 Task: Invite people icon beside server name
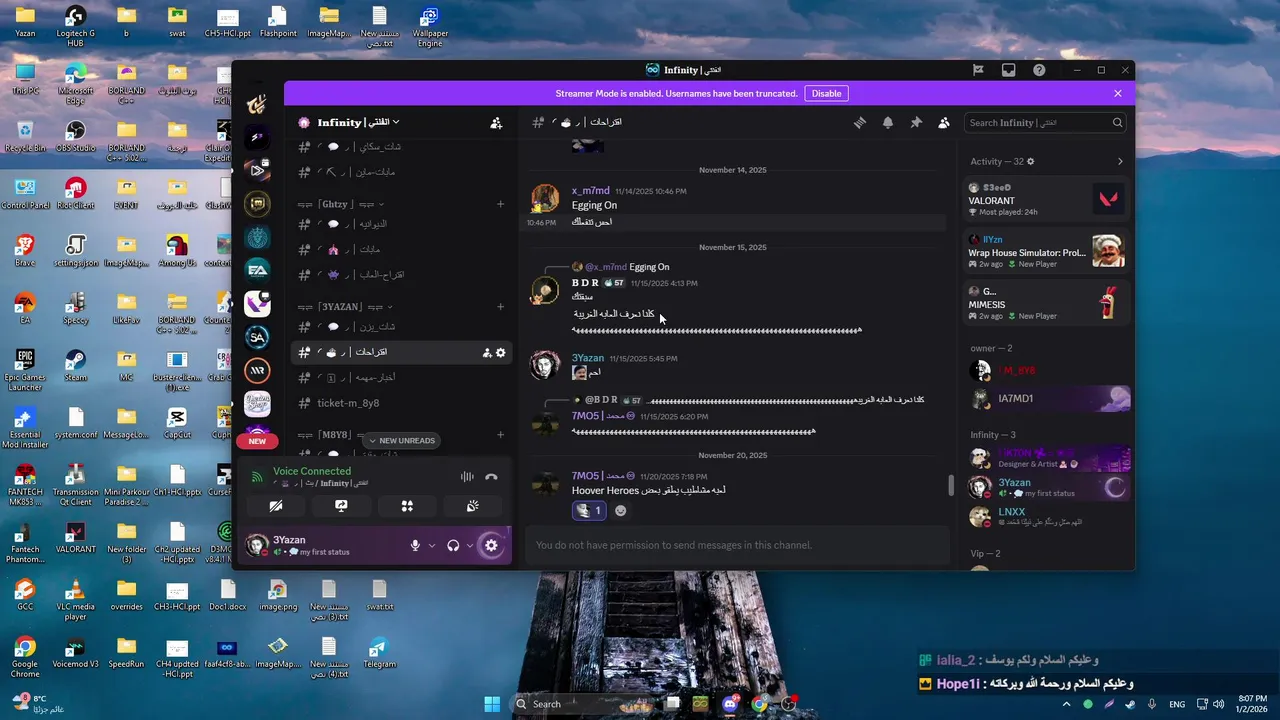click(x=496, y=123)
